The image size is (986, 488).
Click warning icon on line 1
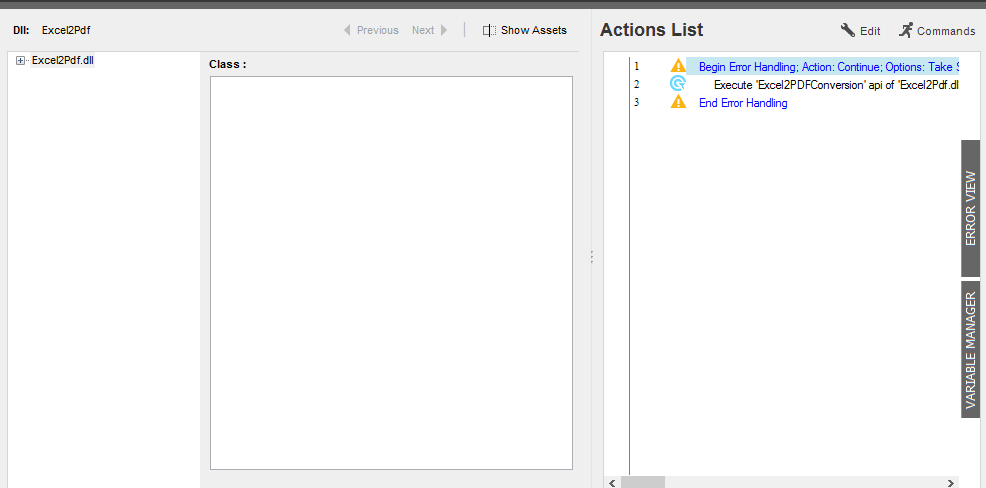[x=678, y=65]
